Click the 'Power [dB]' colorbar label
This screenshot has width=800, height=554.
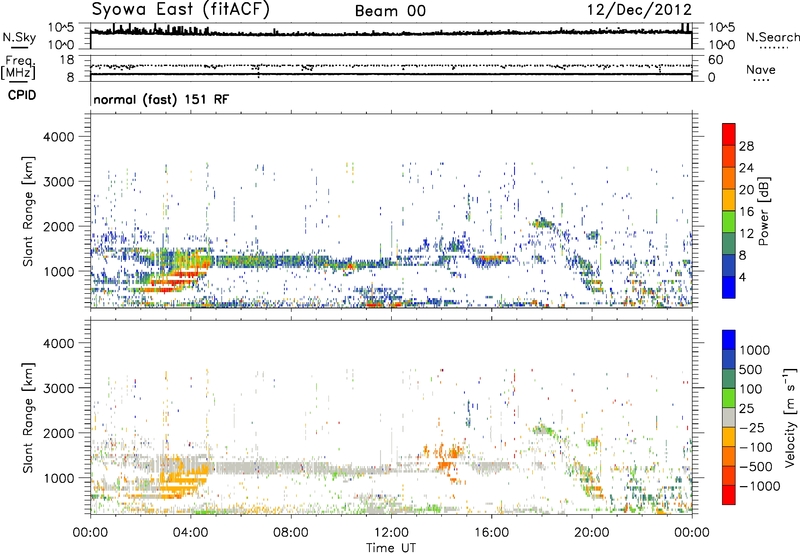[764, 211]
